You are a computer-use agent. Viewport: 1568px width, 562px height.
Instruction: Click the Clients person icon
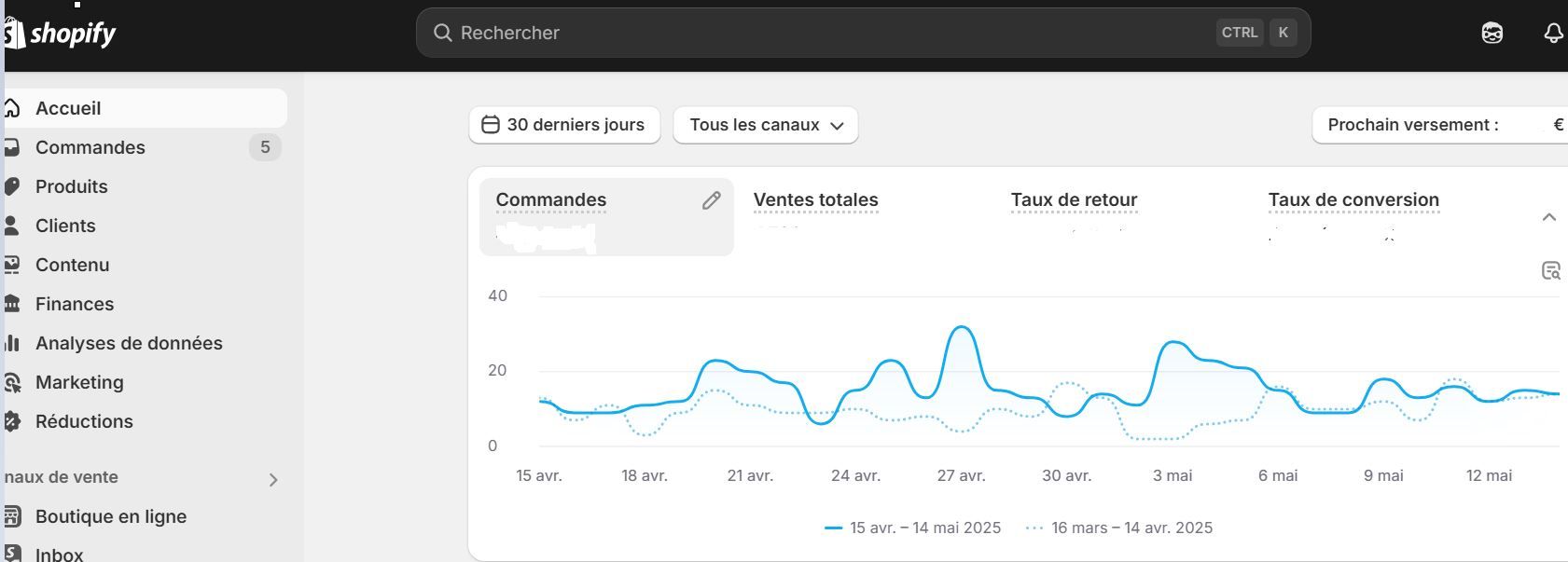pyautogui.click(x=12, y=226)
